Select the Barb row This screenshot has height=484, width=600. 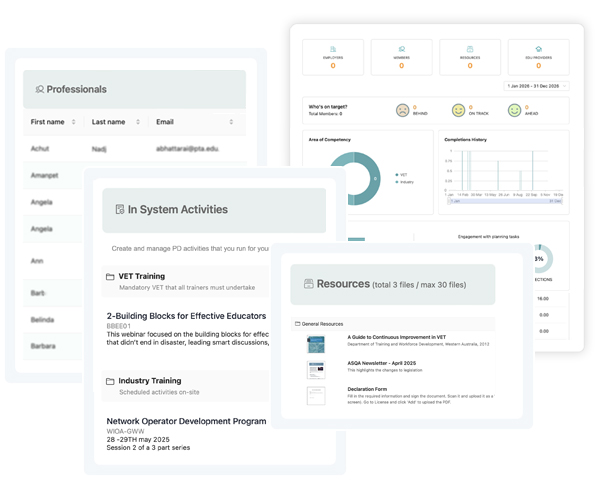53,293
